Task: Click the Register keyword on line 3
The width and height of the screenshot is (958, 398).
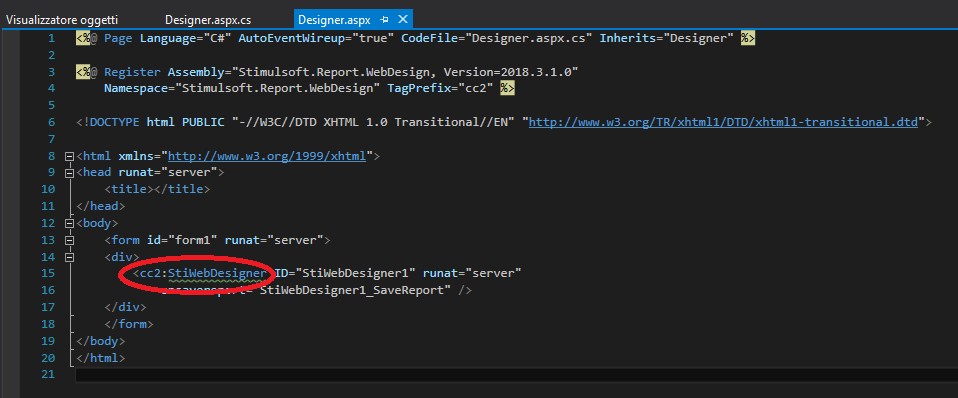Action: tap(133, 72)
